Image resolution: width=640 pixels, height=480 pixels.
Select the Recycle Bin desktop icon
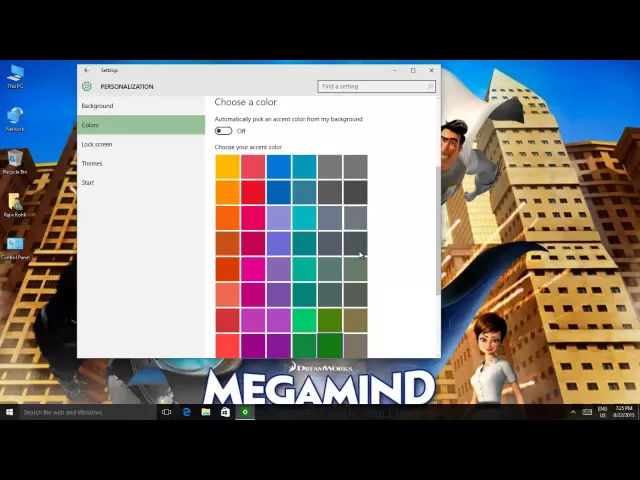pyautogui.click(x=15, y=162)
